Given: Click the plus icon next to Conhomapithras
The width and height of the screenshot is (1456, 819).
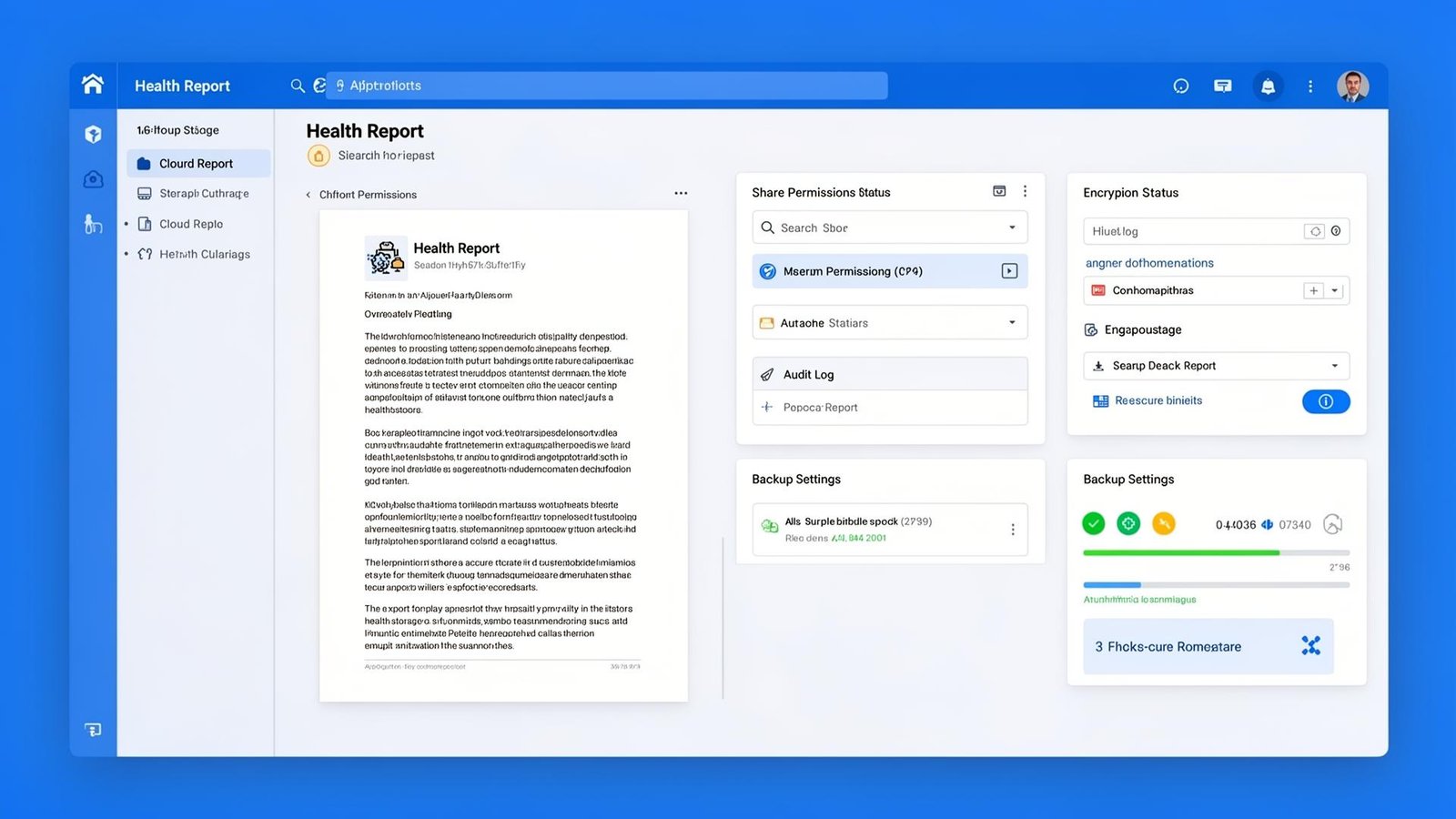Looking at the screenshot, I should 1313,289.
